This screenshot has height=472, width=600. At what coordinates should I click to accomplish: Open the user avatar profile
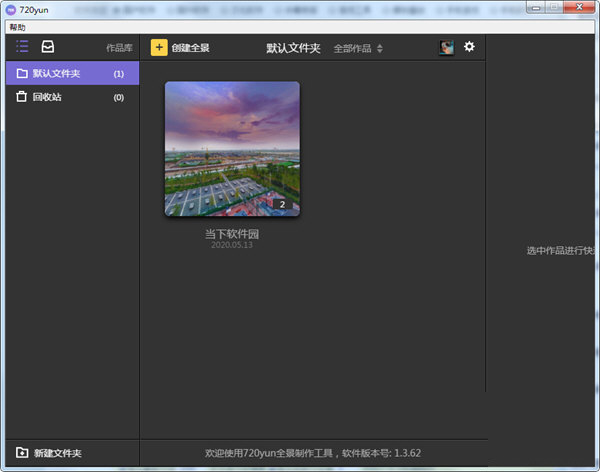(x=446, y=47)
